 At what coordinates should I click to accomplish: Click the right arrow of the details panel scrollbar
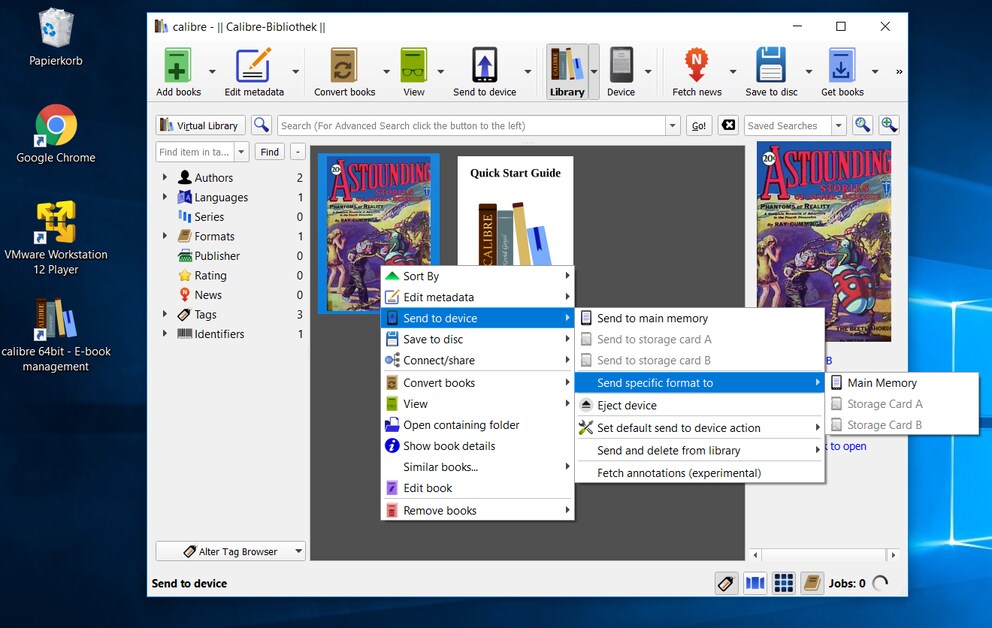coord(893,555)
